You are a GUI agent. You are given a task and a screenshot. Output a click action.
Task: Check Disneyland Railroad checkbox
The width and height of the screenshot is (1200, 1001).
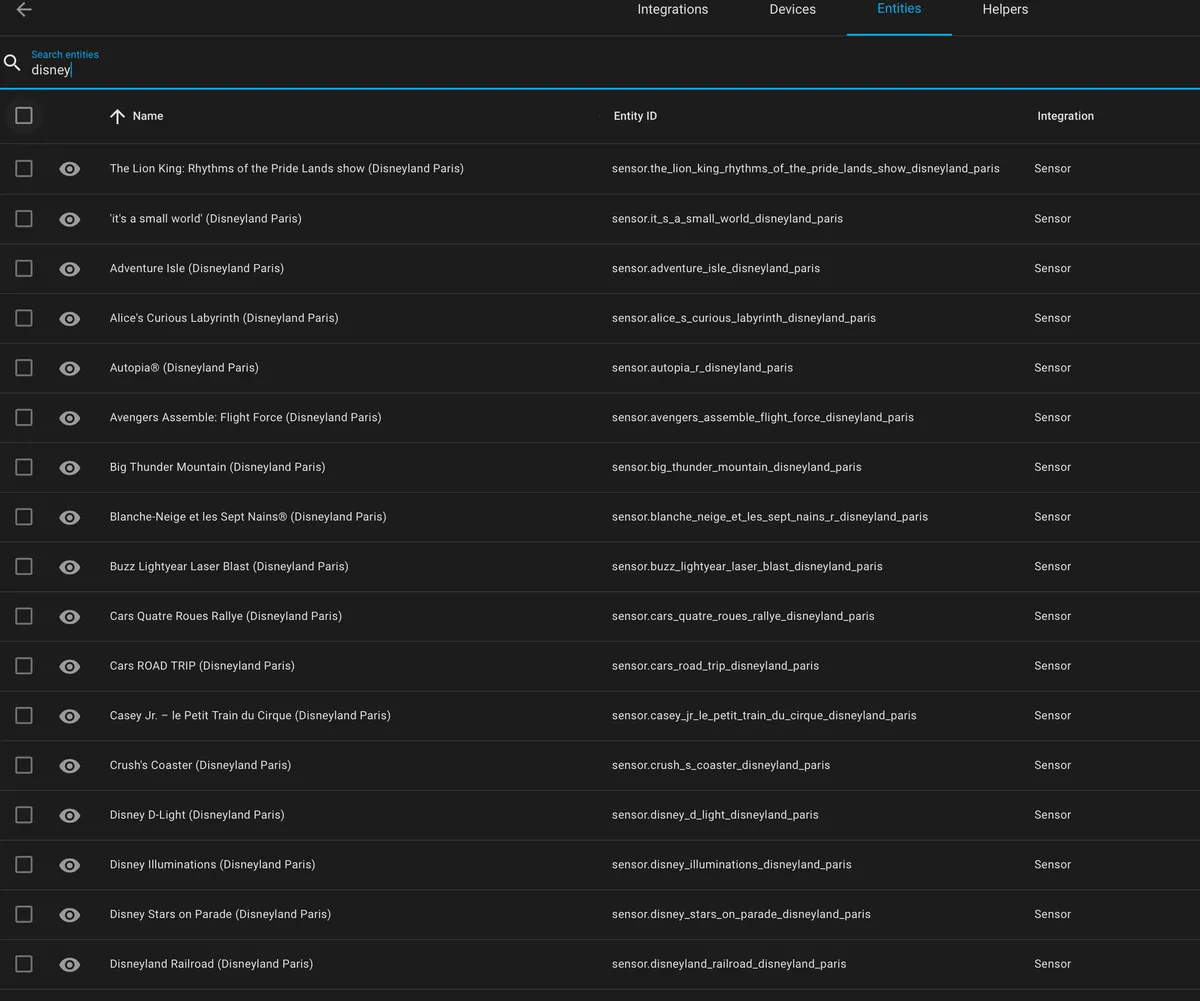[24, 964]
